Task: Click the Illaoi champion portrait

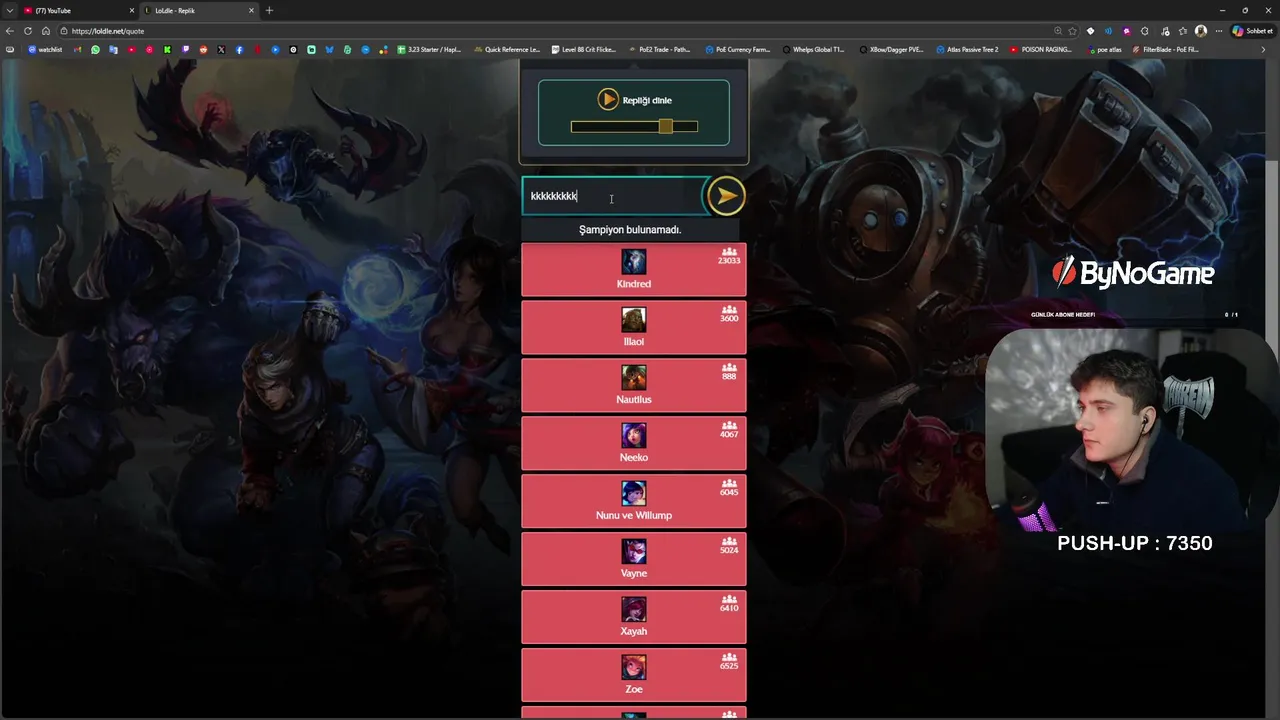Action: (x=634, y=320)
